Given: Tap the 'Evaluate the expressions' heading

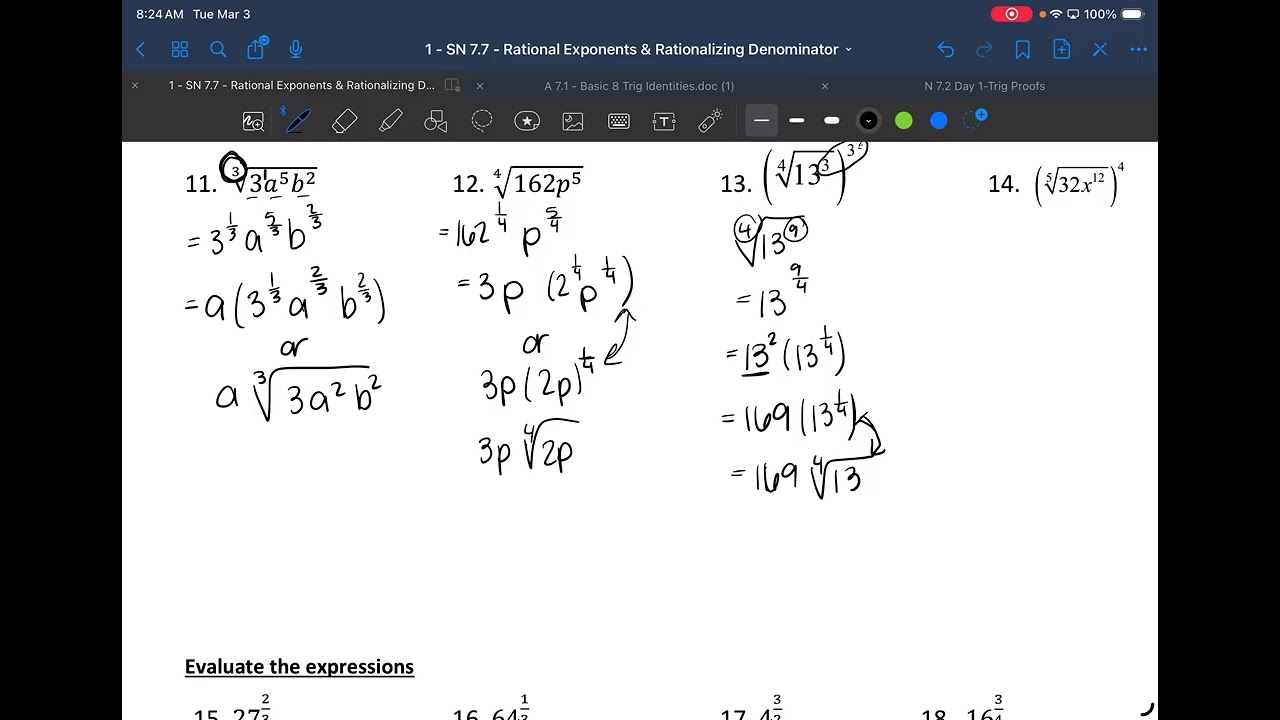Looking at the screenshot, I should click(x=299, y=667).
